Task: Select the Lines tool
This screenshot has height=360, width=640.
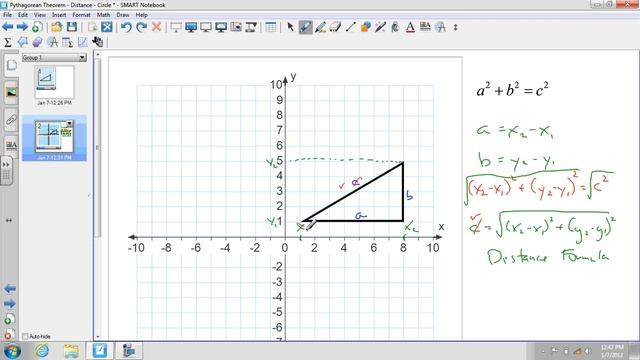Action: pos(350,27)
